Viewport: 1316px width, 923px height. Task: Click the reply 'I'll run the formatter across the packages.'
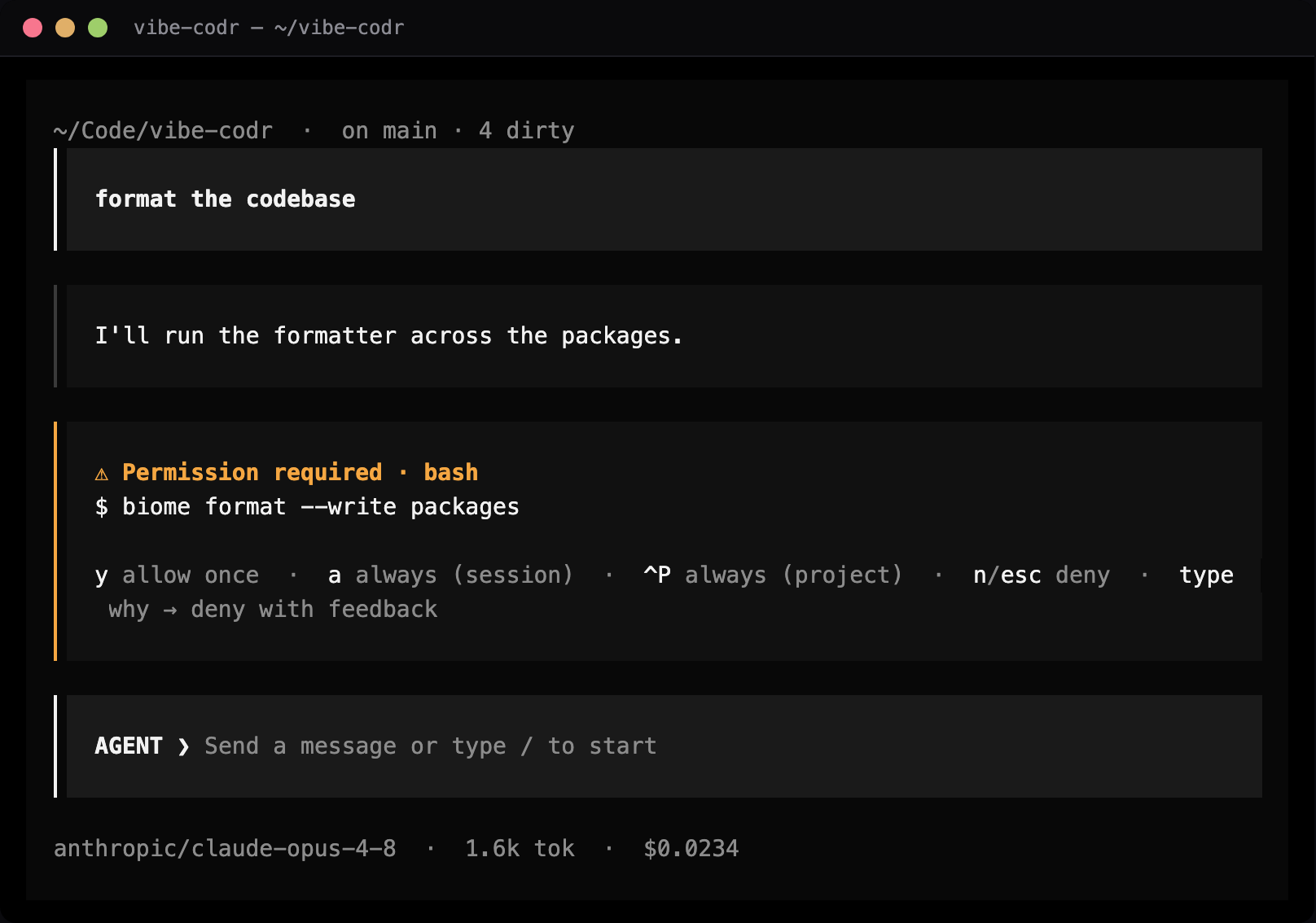click(388, 336)
